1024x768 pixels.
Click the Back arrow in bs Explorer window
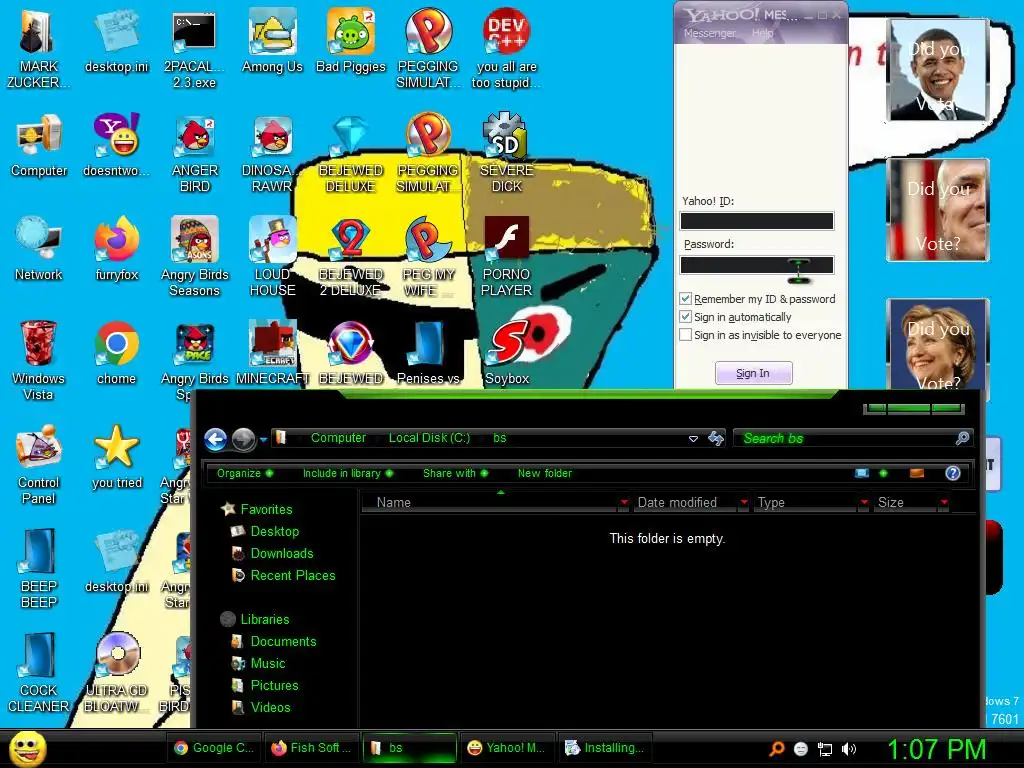(216, 440)
